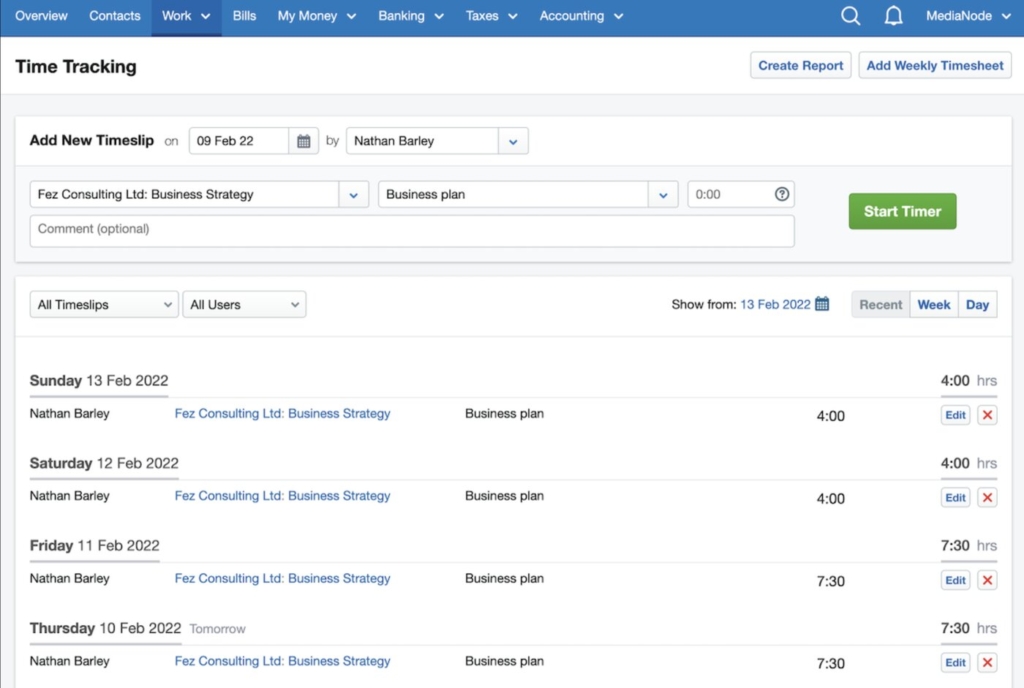
Task: Delete Thursday's timeslip with the red X
Action: coord(987,662)
